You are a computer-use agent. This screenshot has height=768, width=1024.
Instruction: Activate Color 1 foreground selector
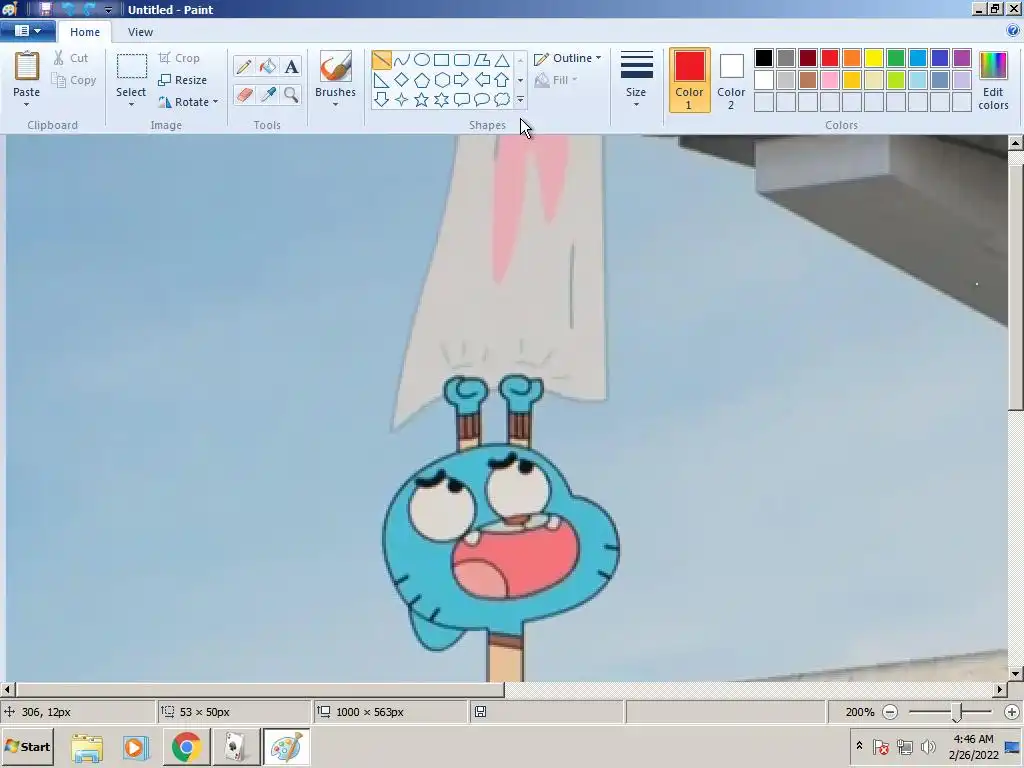(x=690, y=80)
